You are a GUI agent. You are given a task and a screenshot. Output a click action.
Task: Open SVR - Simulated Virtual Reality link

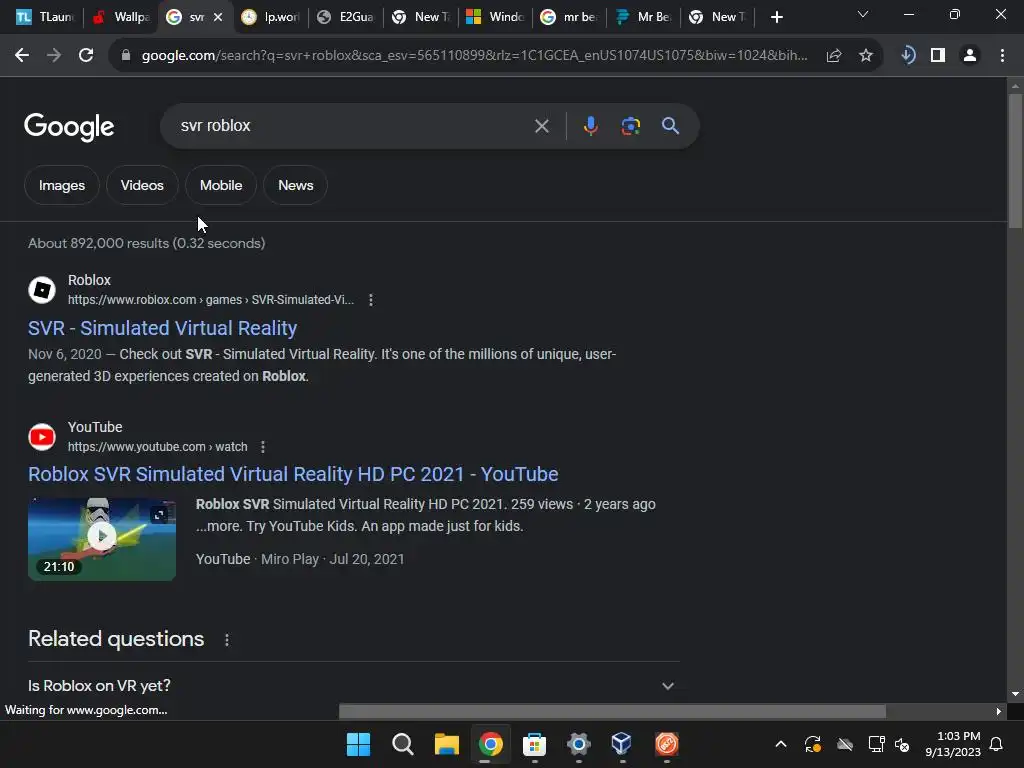[163, 328]
